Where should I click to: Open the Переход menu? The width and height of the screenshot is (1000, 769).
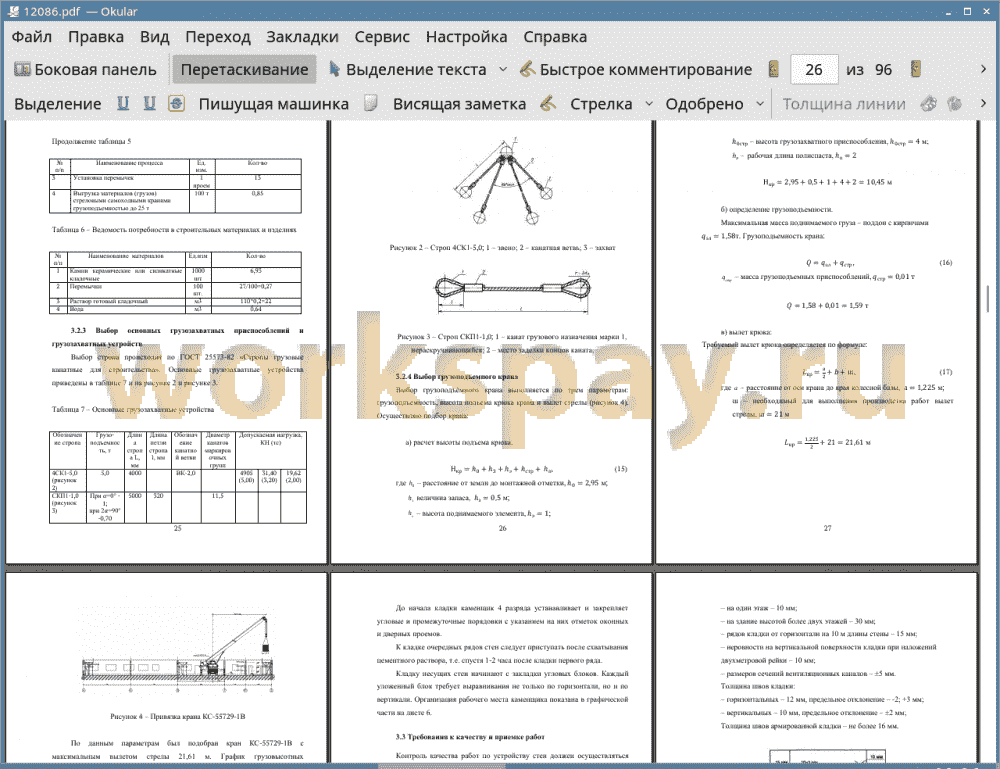pyautogui.click(x=217, y=37)
